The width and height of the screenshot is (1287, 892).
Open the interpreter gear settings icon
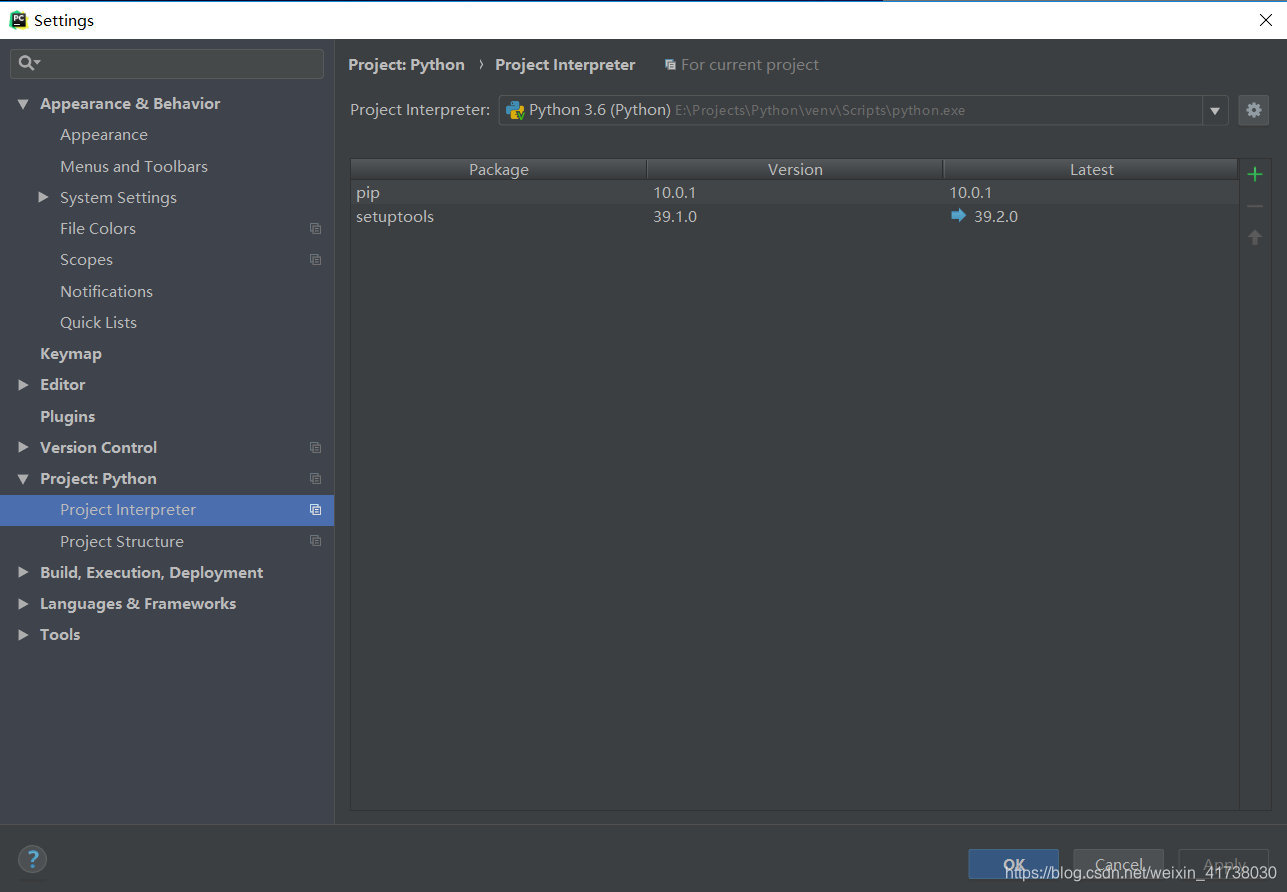click(1254, 110)
